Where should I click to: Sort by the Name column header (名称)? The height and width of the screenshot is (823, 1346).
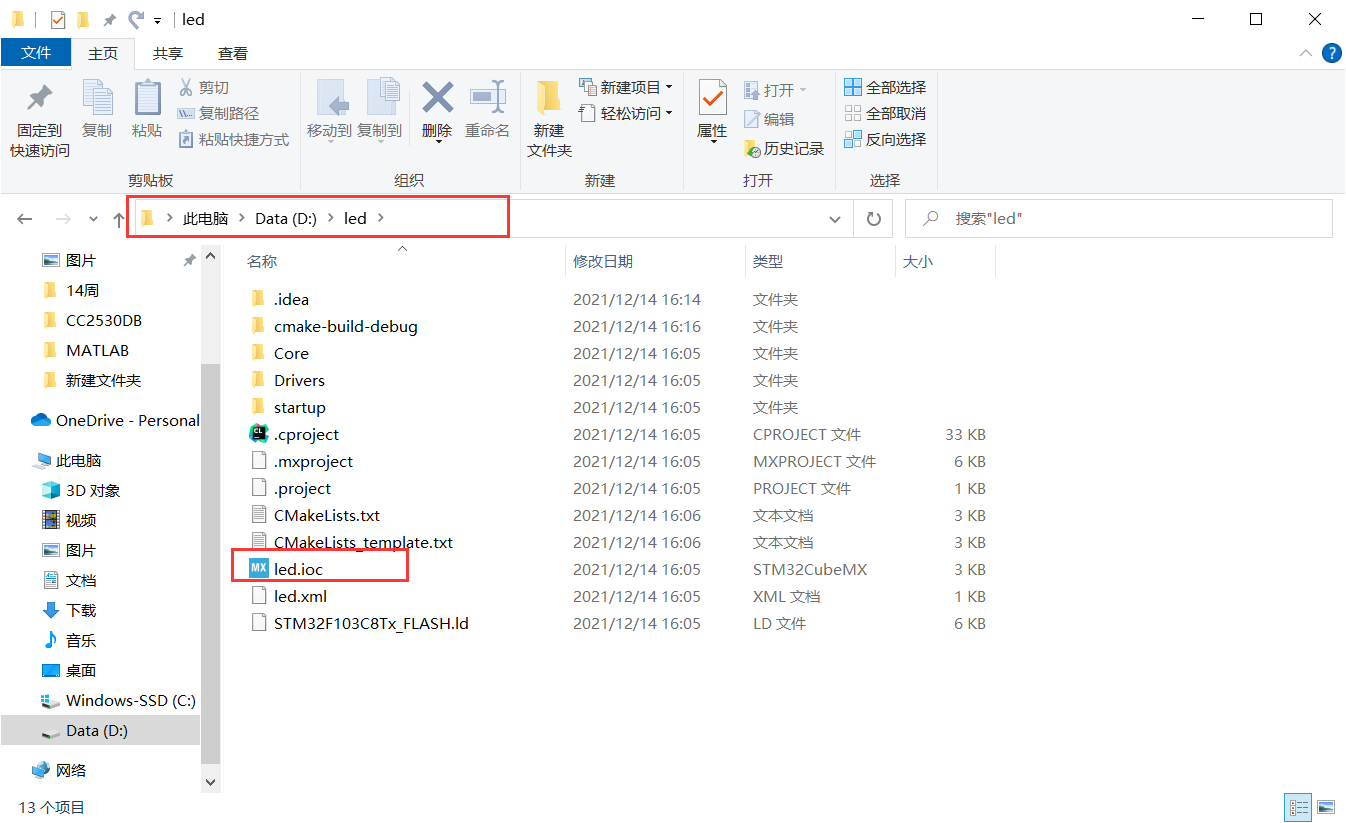262,261
